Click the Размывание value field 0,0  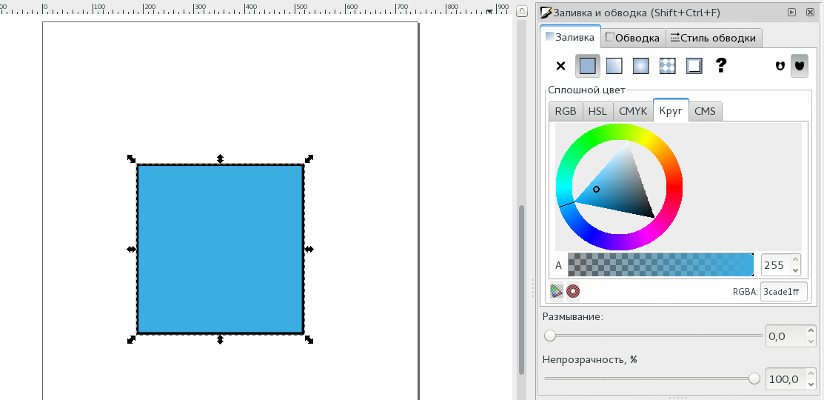pyautogui.click(x=784, y=336)
